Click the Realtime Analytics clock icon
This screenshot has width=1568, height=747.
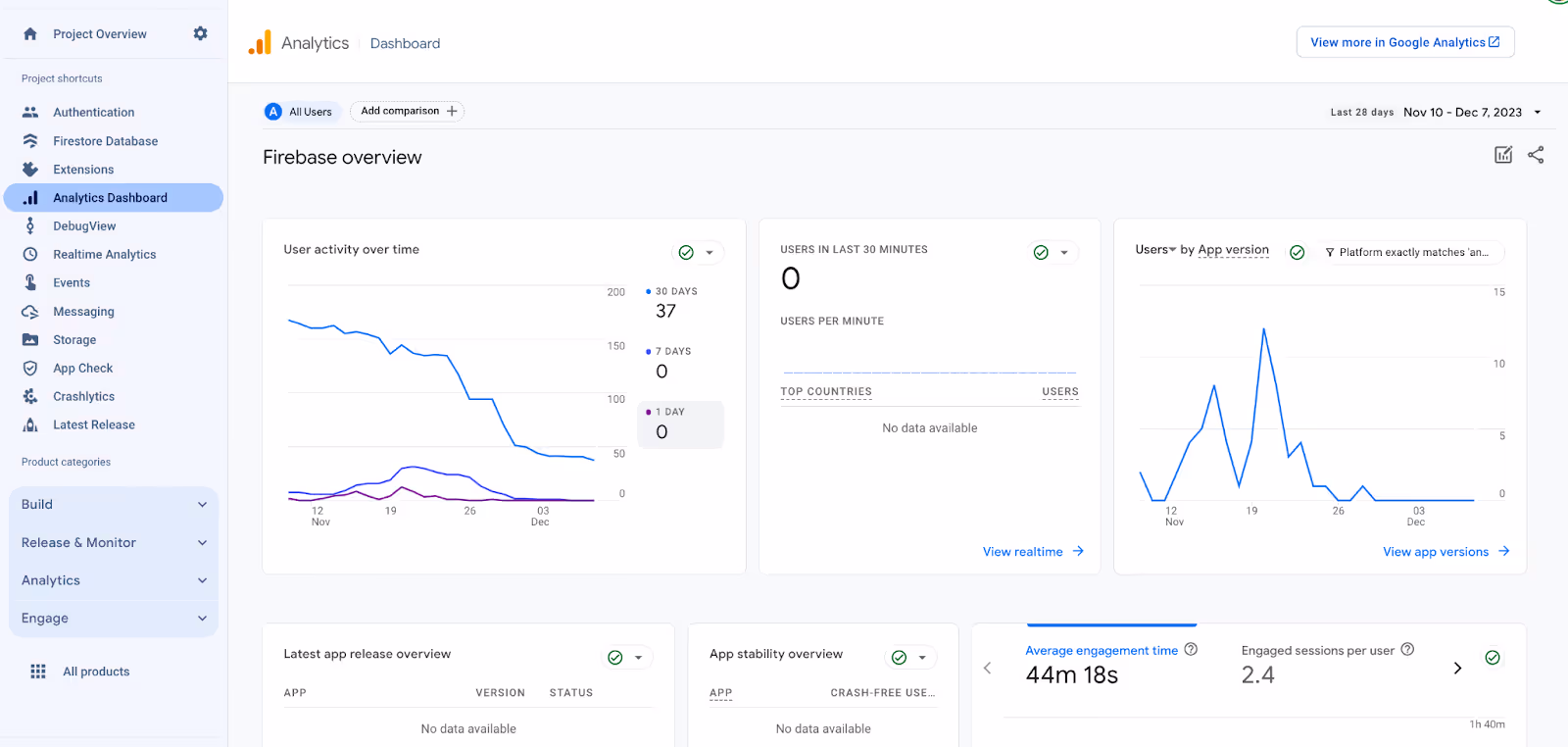pos(30,254)
